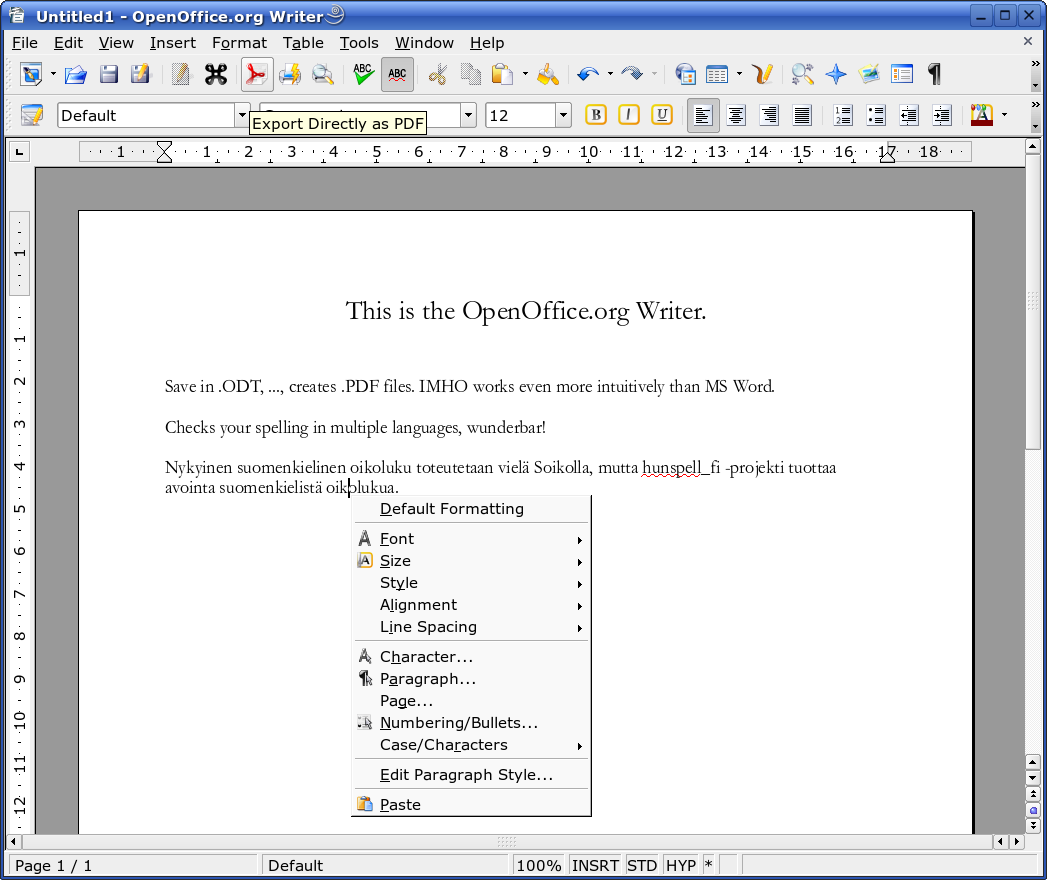Click the black knot icon next to Edit File
The width and height of the screenshot is (1047, 880).
point(216,74)
